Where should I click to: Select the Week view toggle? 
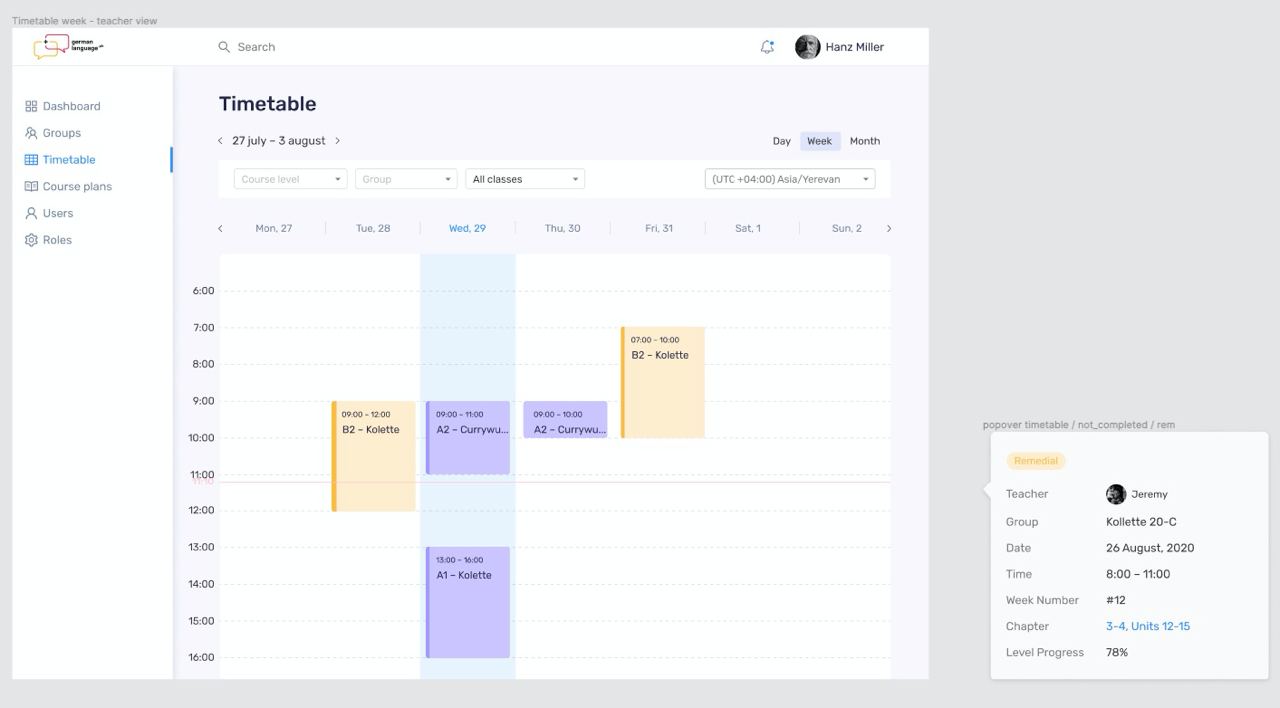[x=819, y=141]
